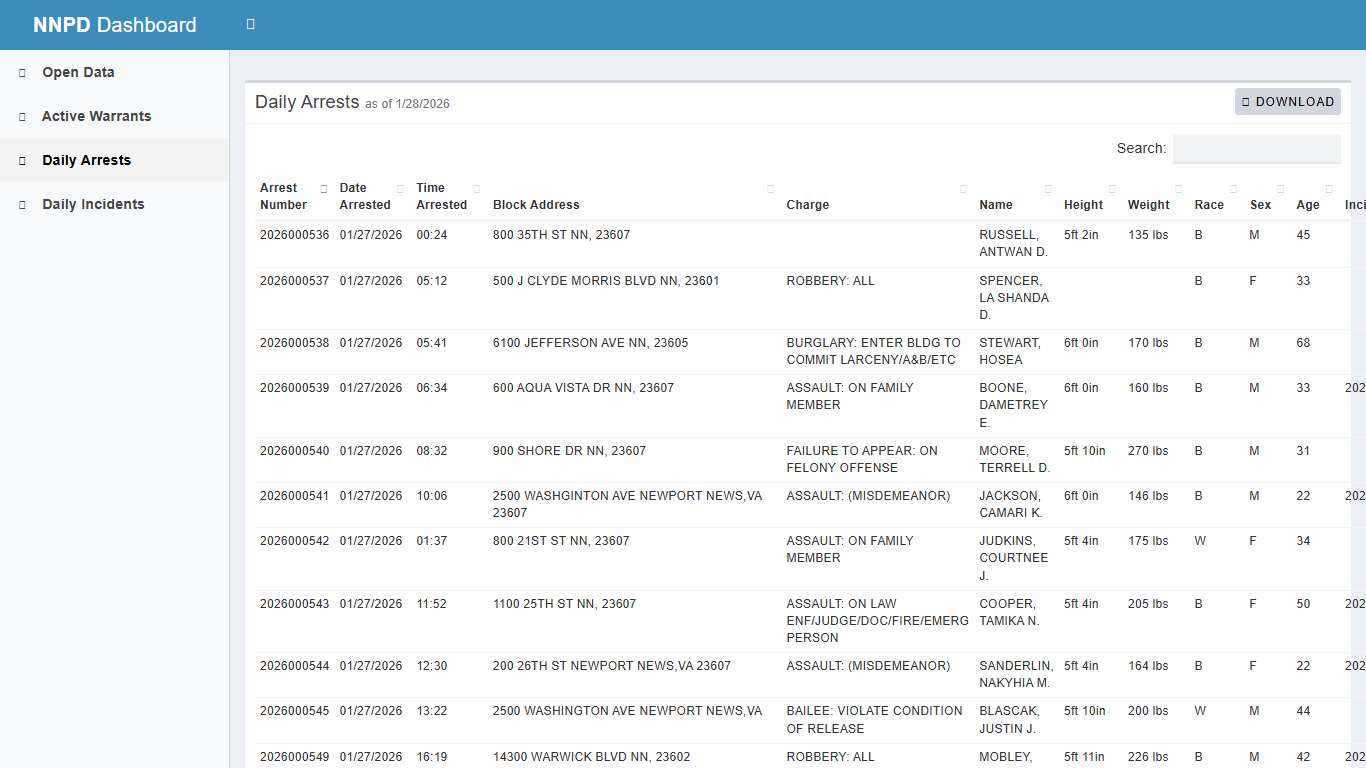Click the Active Warrants sidebar icon
This screenshot has width=1366, height=768.
click(22, 116)
